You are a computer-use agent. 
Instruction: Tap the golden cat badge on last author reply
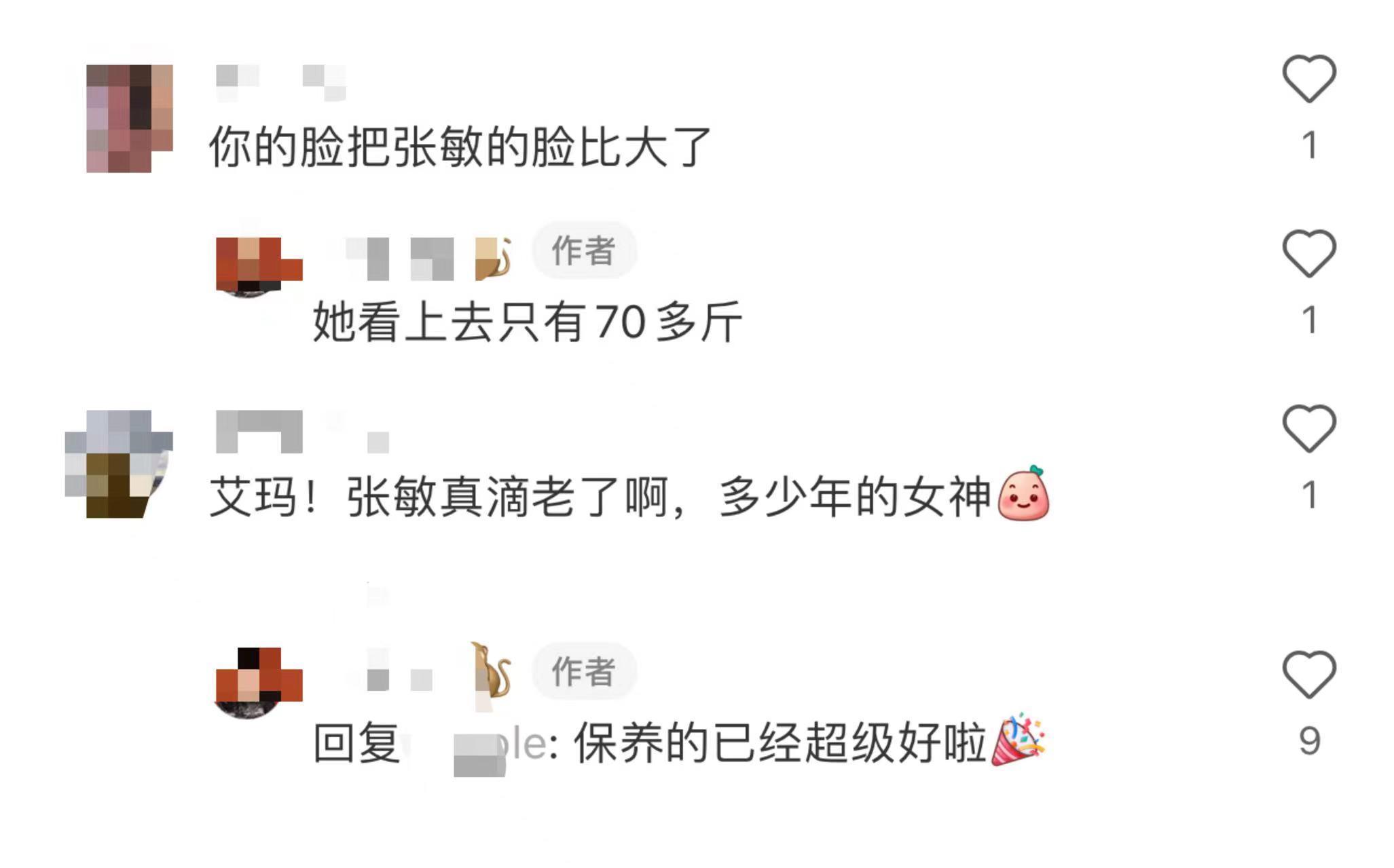pyautogui.click(x=492, y=671)
